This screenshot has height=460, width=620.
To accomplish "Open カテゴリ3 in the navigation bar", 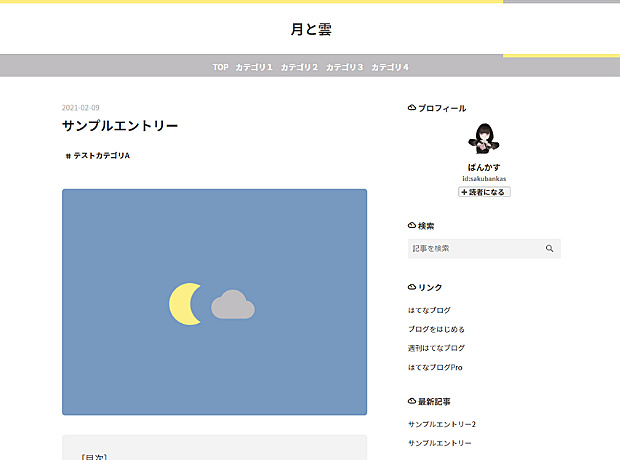I will pyautogui.click(x=344, y=67).
